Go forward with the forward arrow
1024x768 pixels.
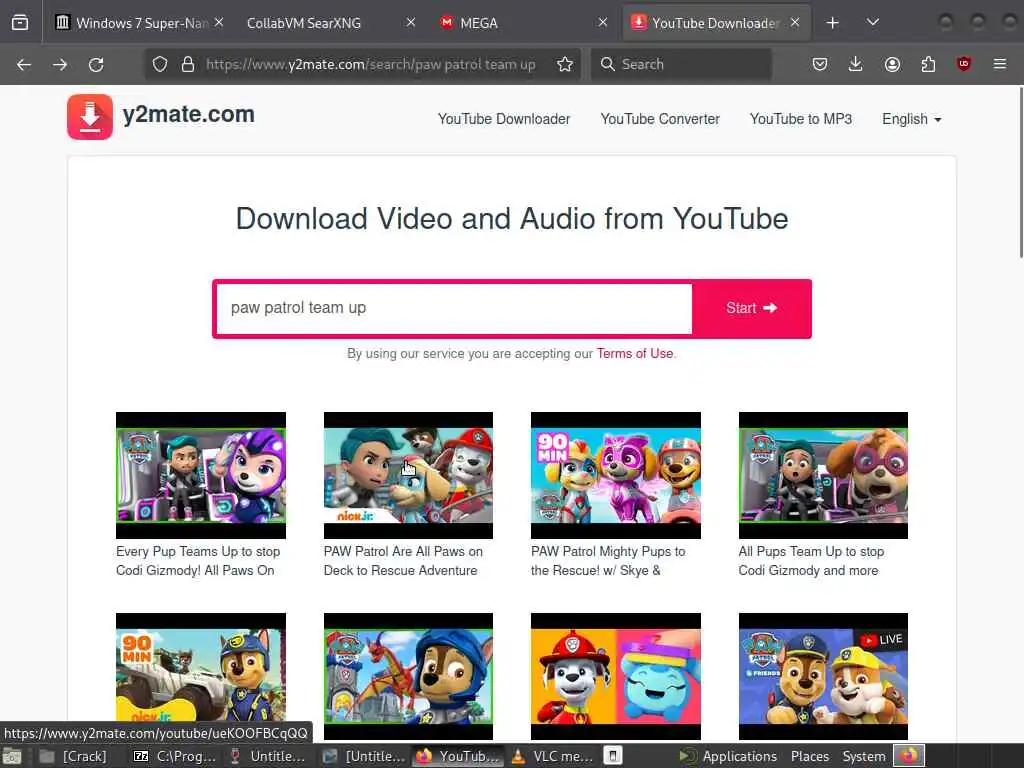click(x=60, y=64)
